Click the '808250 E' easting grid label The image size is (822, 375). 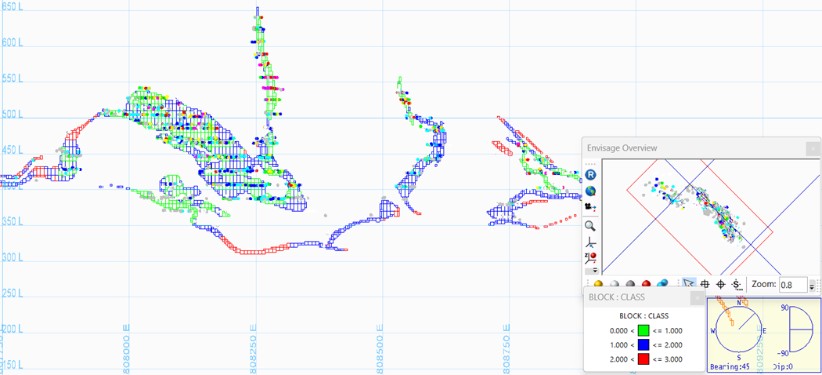click(254, 350)
